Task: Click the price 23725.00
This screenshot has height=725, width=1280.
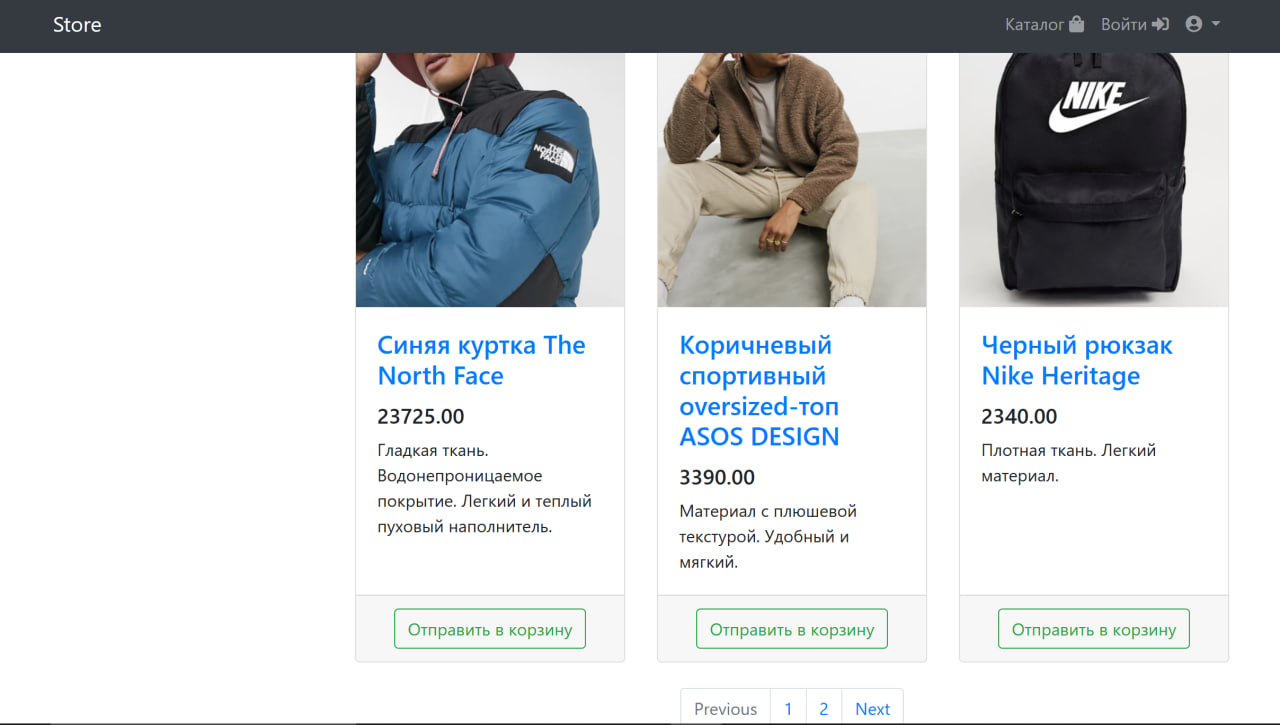Action: (x=421, y=416)
